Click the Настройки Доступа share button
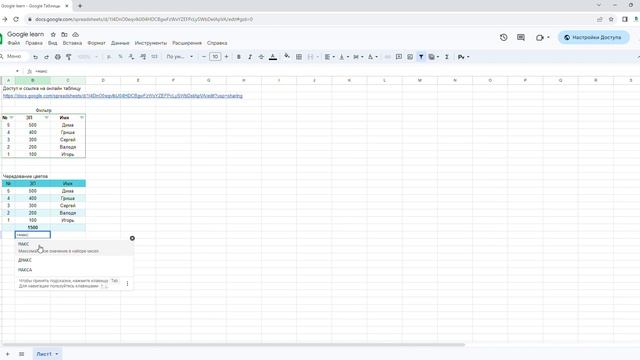Viewport: 640px width, 360px height. point(593,37)
